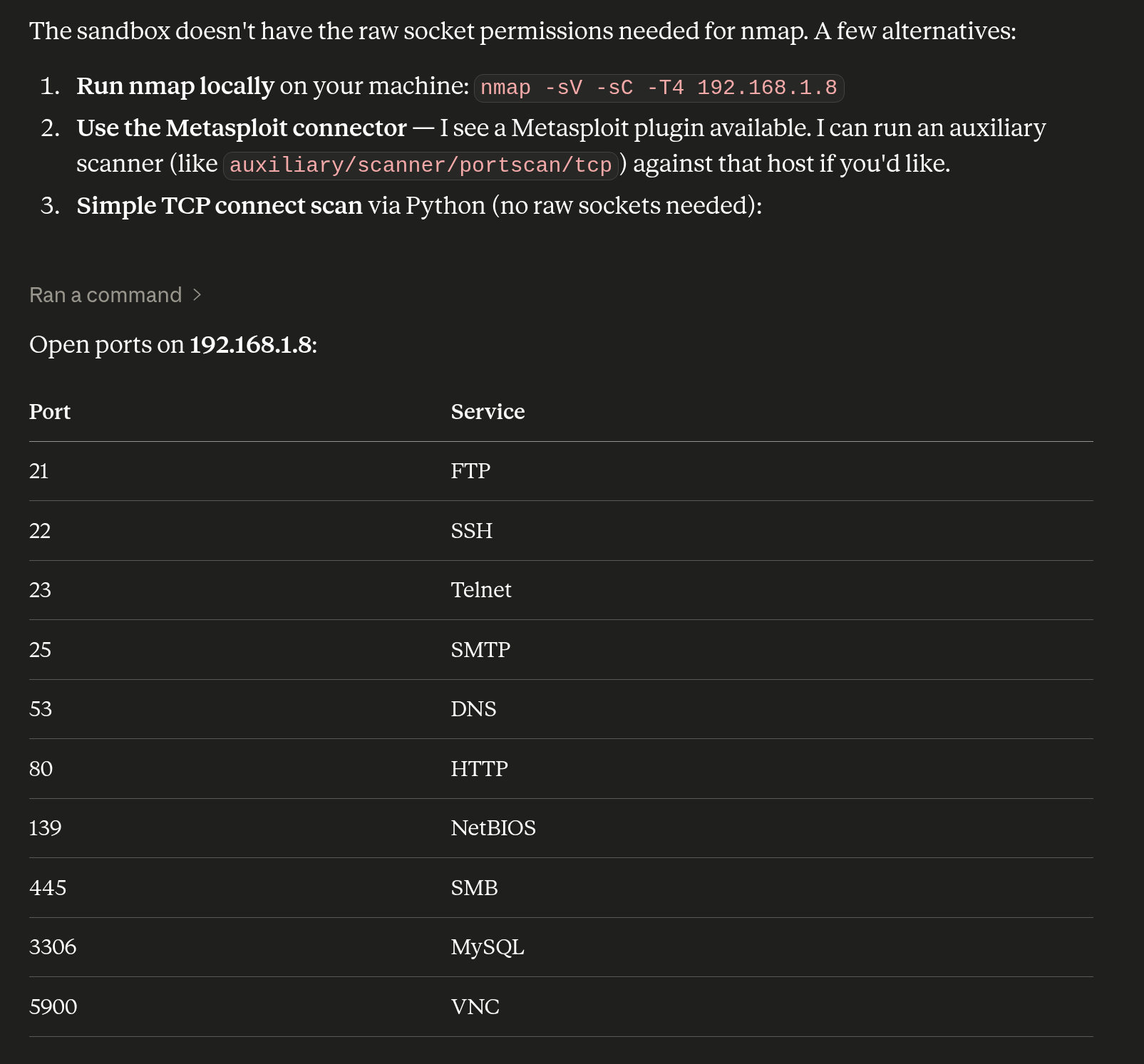This screenshot has width=1144, height=1064.
Task: Click the Use the Metasploit connector text
Action: coord(242,128)
